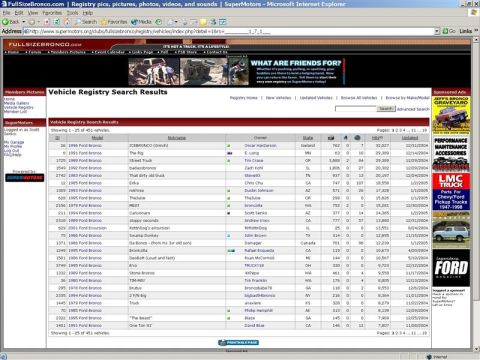Click the page vertical scrollbar down arrow

pyautogui.click(x=476, y=349)
